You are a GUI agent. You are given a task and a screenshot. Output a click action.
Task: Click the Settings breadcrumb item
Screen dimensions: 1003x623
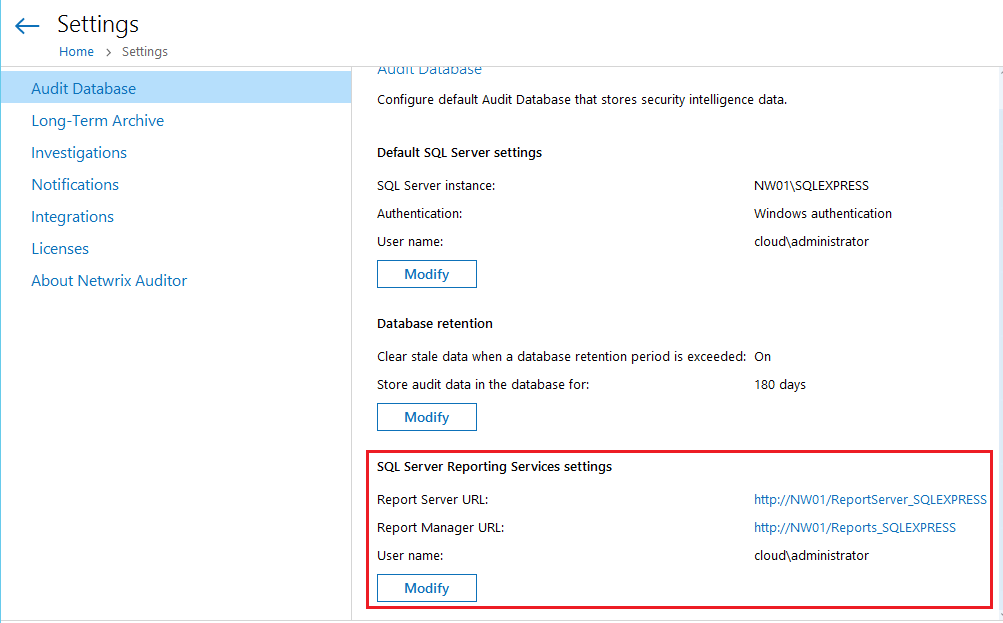(145, 52)
